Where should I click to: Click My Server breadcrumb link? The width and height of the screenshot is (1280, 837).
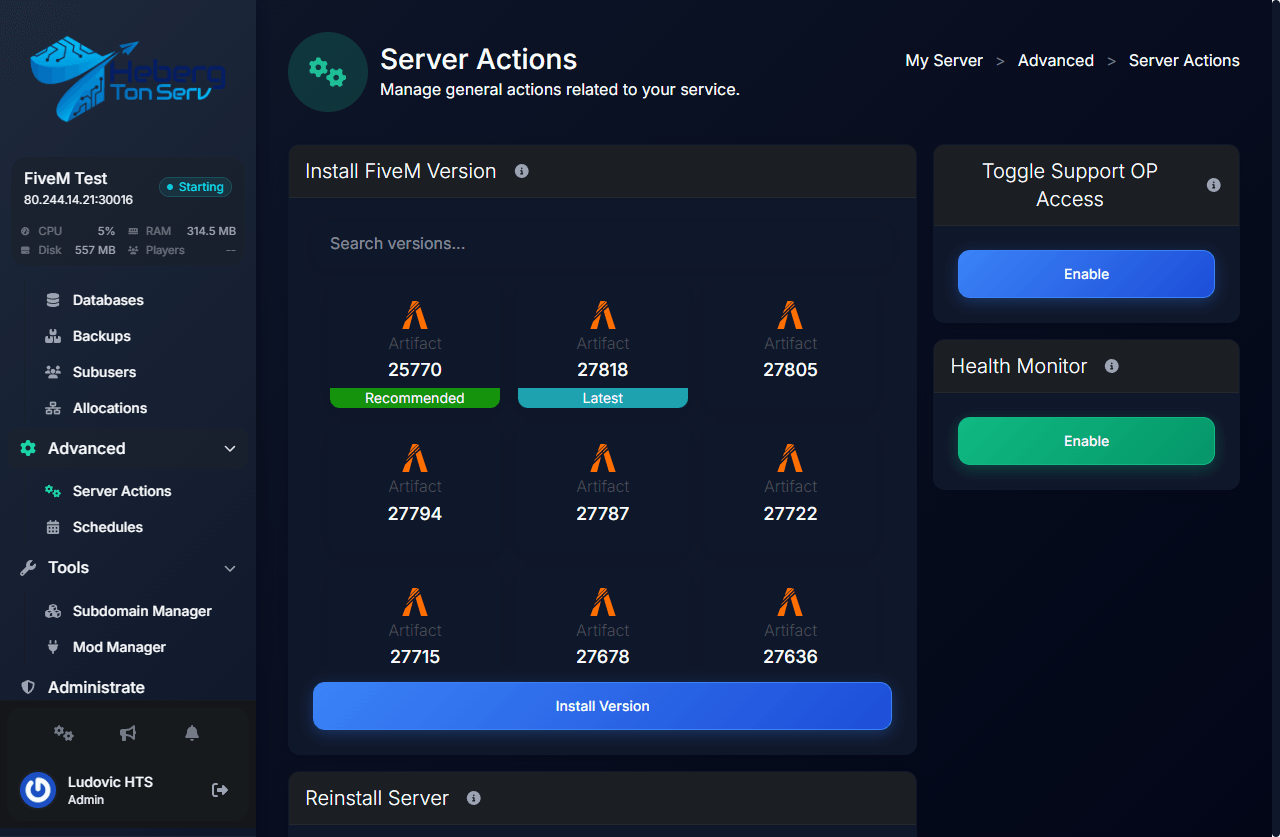click(944, 60)
